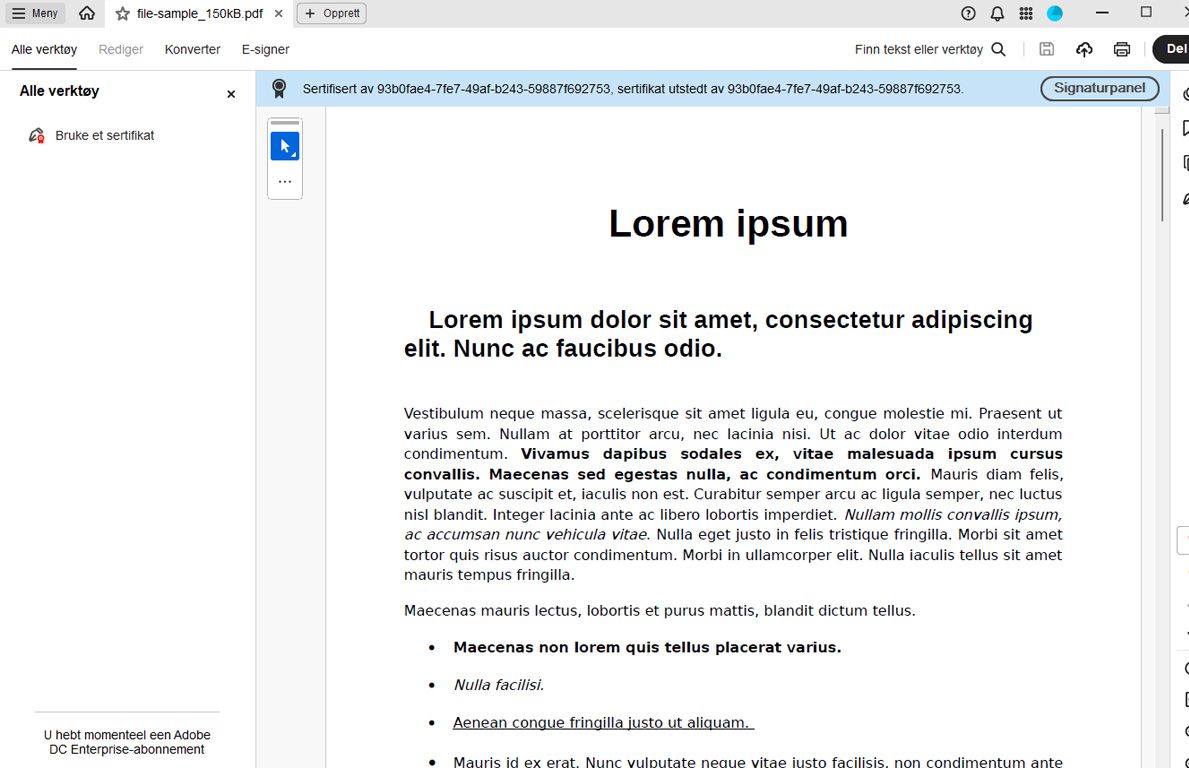Open the Help menu
Image resolution: width=1189 pixels, height=768 pixels.
point(965,13)
